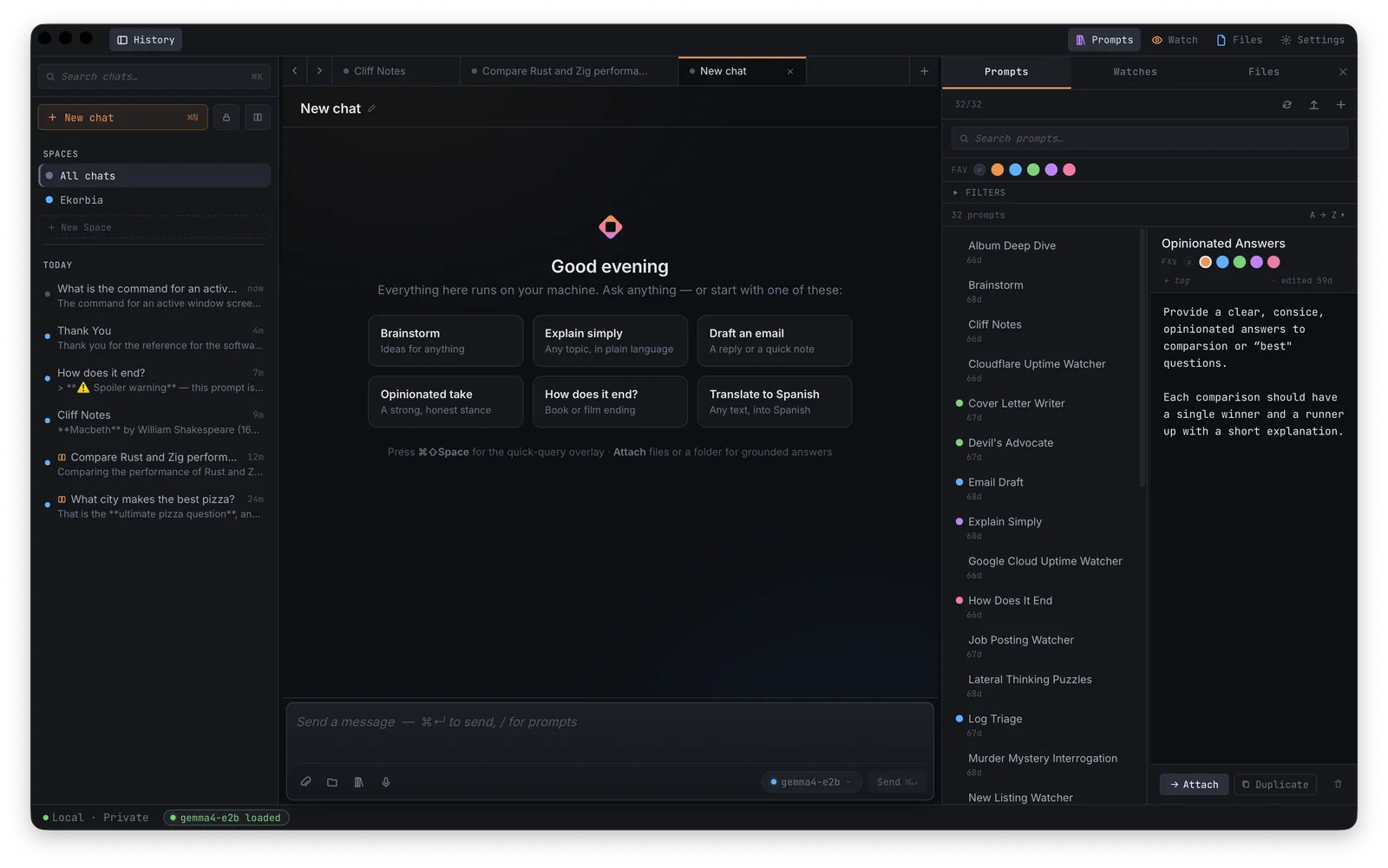Clear favorite color on Opinionated Answers

[x=1188, y=262]
